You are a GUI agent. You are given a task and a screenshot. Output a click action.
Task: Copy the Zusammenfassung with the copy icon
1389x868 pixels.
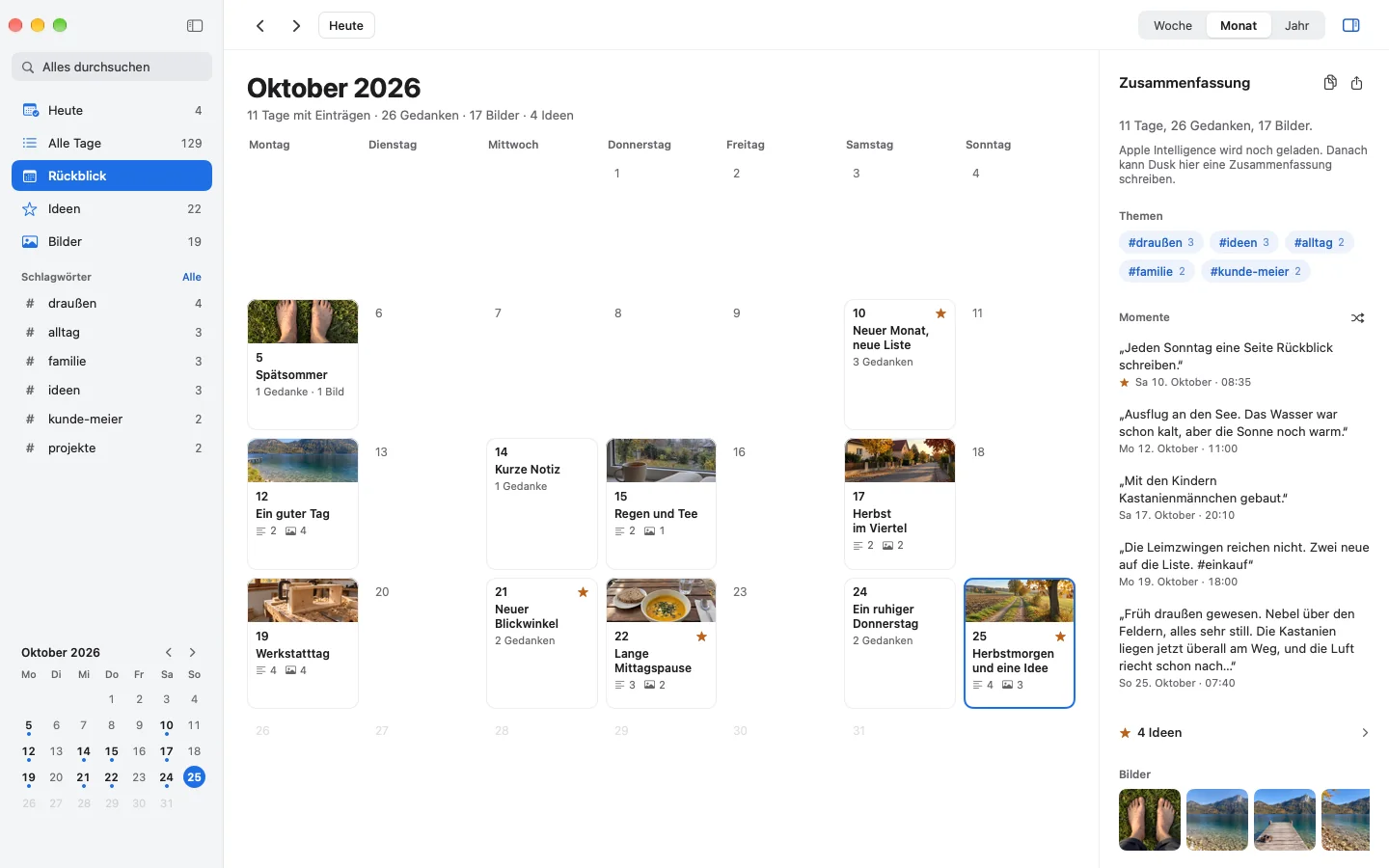tap(1330, 83)
